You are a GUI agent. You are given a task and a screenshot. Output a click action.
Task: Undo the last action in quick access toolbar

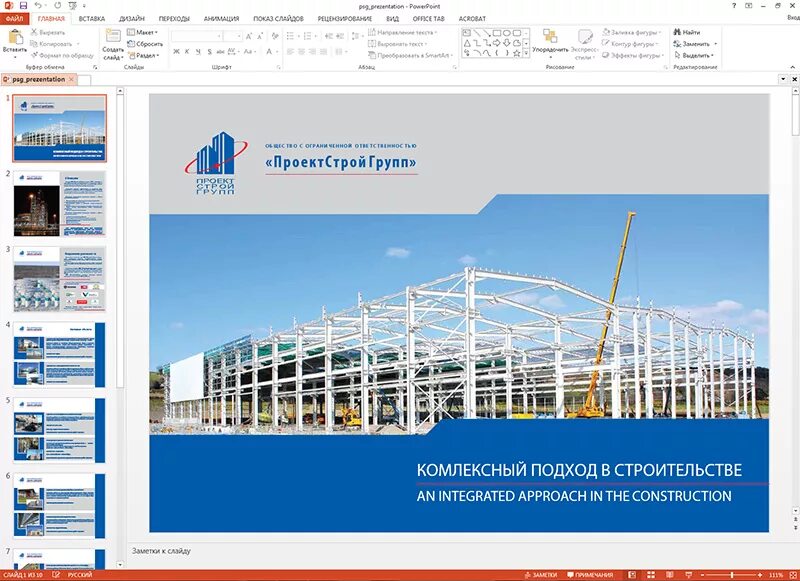pos(39,6)
